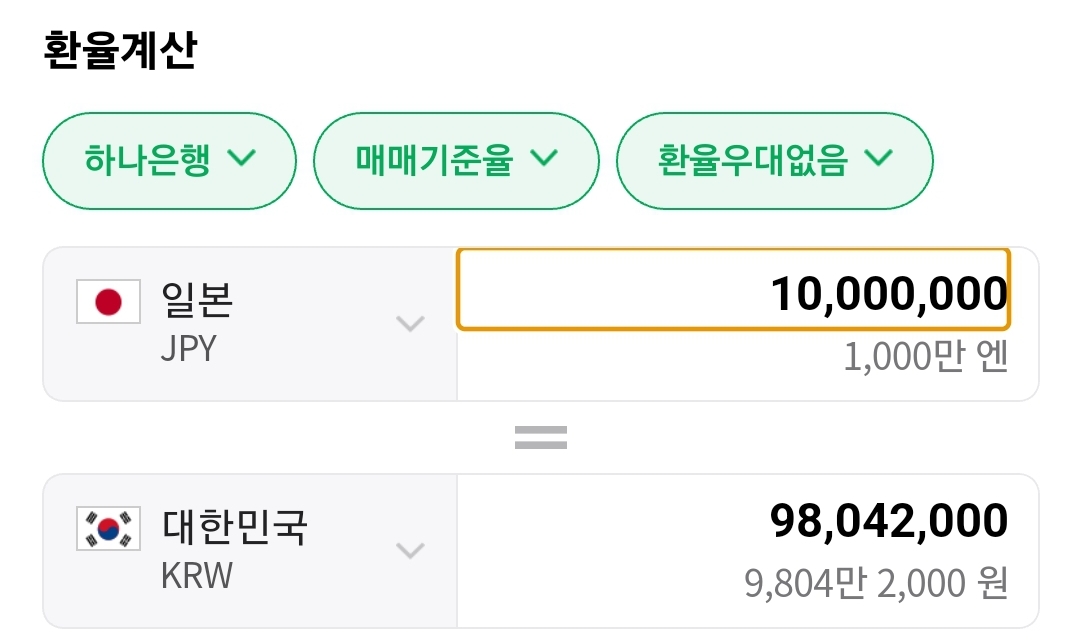Select the 대한민국 country name label
Image resolution: width=1080 pixels, height=642 pixels.
tap(234, 527)
